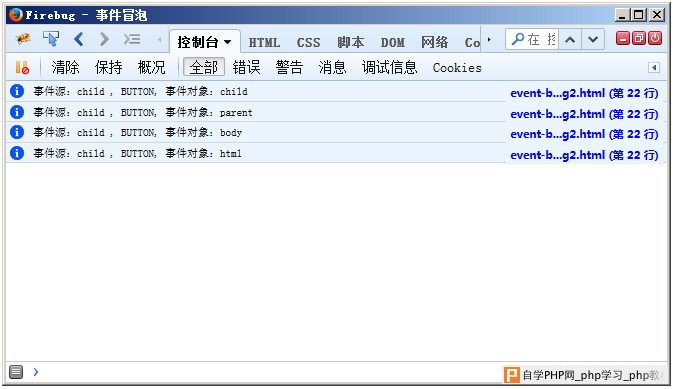
Task: Click the command line prompt at bottom
Action: [x=36, y=372]
